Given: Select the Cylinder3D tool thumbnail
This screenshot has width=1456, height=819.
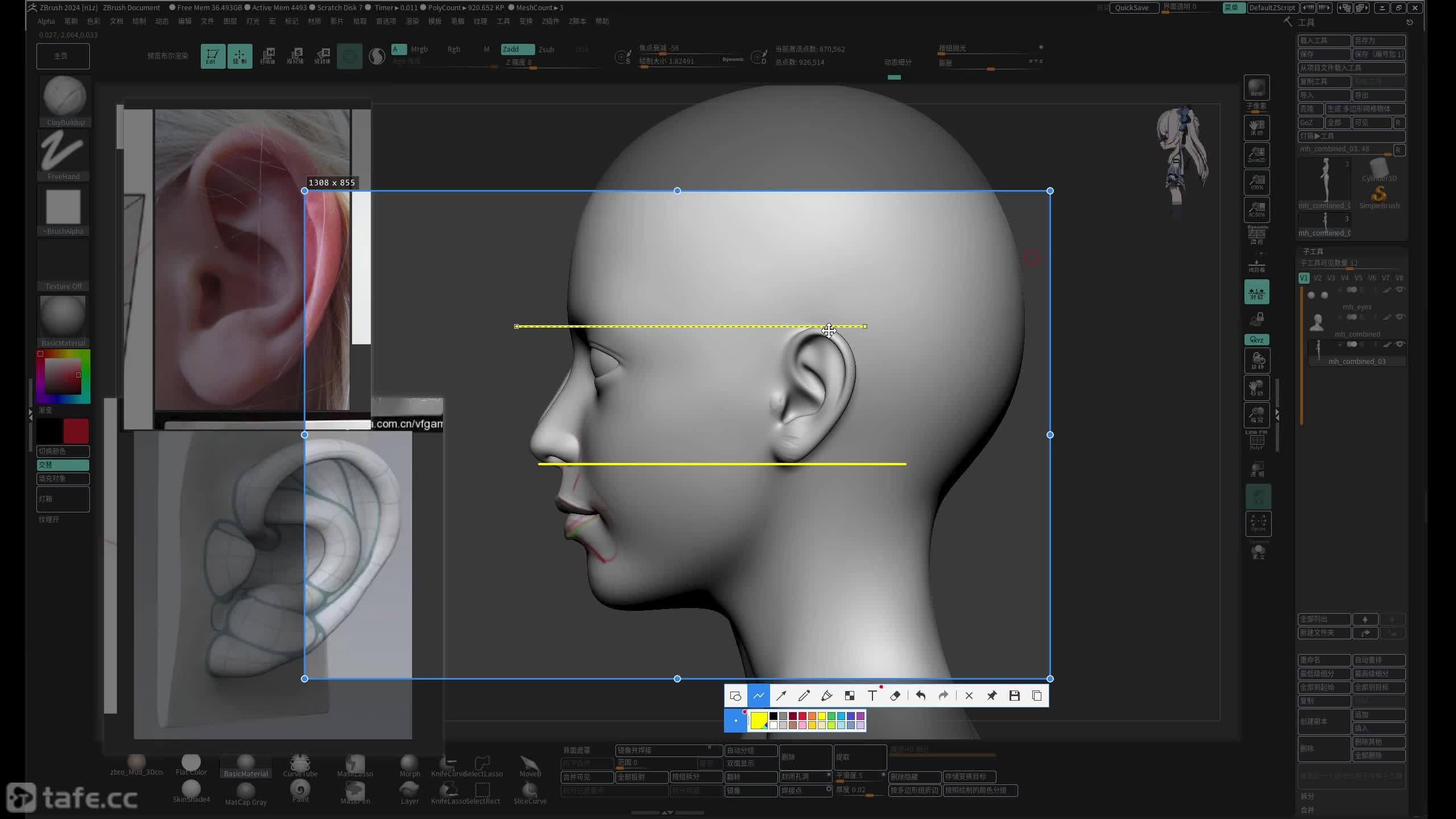Looking at the screenshot, I should [x=1379, y=169].
